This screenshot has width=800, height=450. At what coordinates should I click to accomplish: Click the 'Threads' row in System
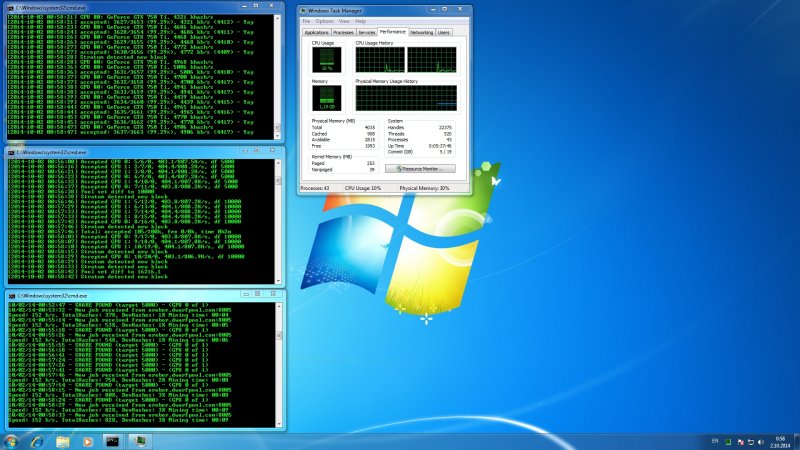(419, 134)
